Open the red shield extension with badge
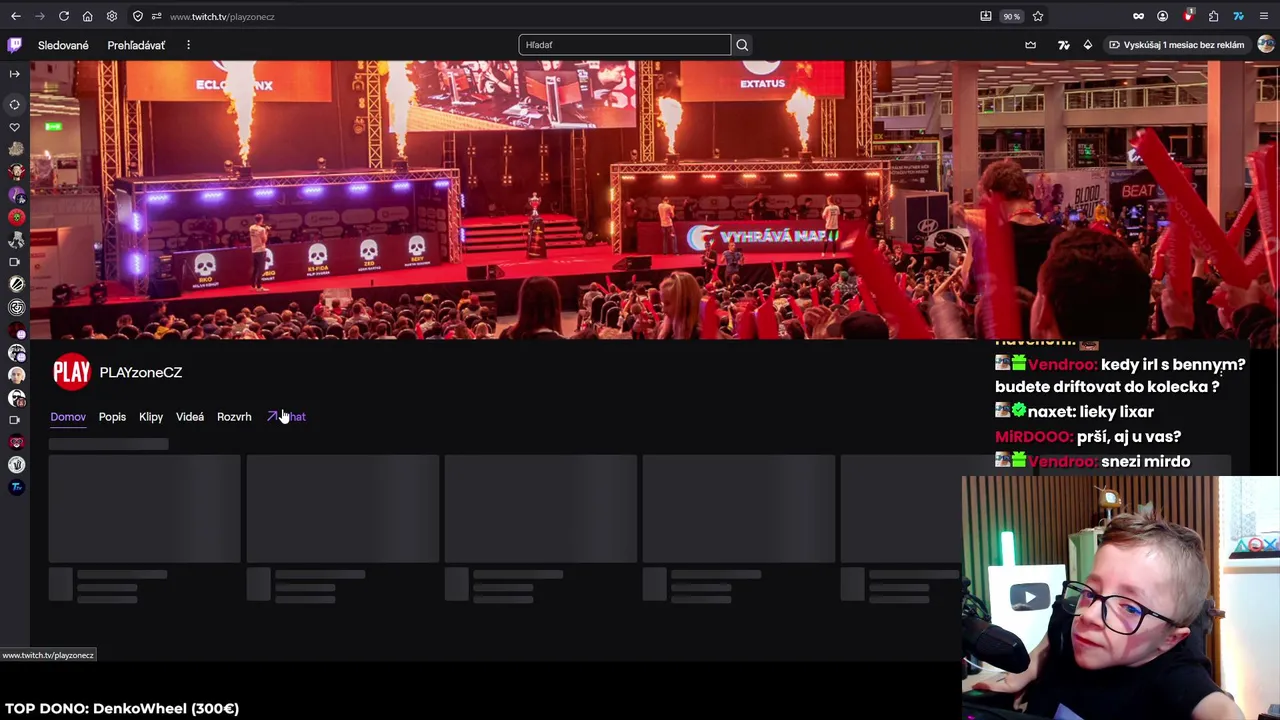This screenshot has width=1280, height=720. pos(1188,16)
